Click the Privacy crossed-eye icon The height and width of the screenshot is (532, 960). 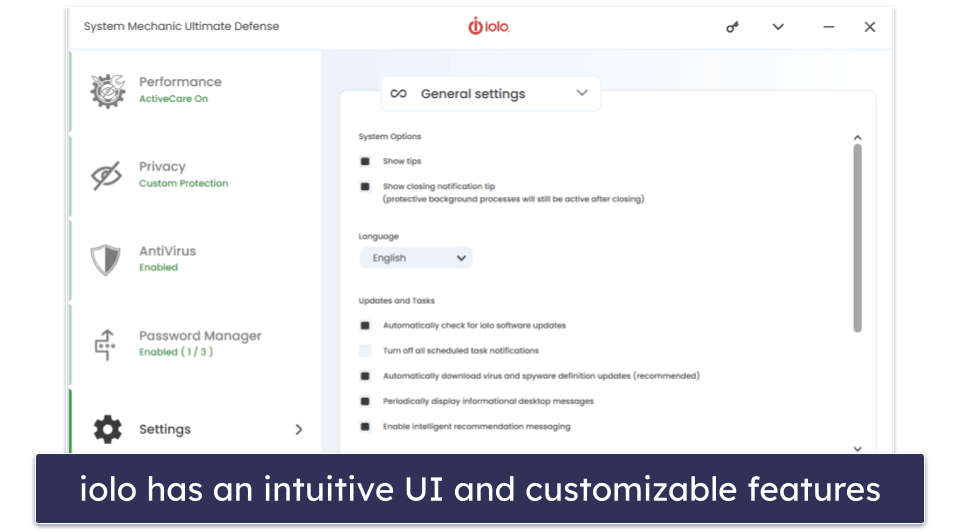coord(107,176)
